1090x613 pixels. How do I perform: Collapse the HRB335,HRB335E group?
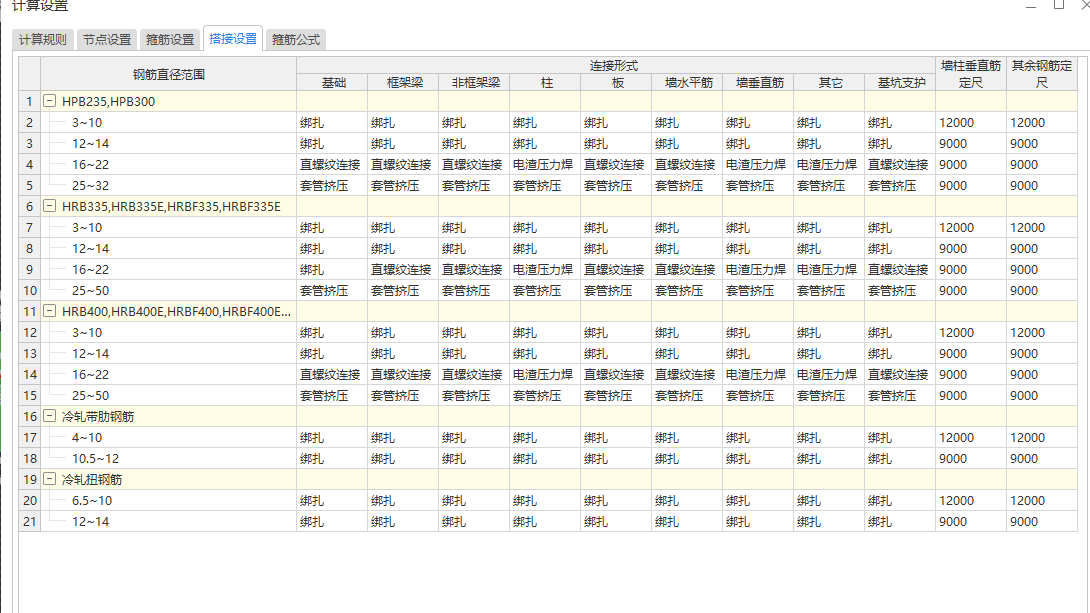point(49,206)
